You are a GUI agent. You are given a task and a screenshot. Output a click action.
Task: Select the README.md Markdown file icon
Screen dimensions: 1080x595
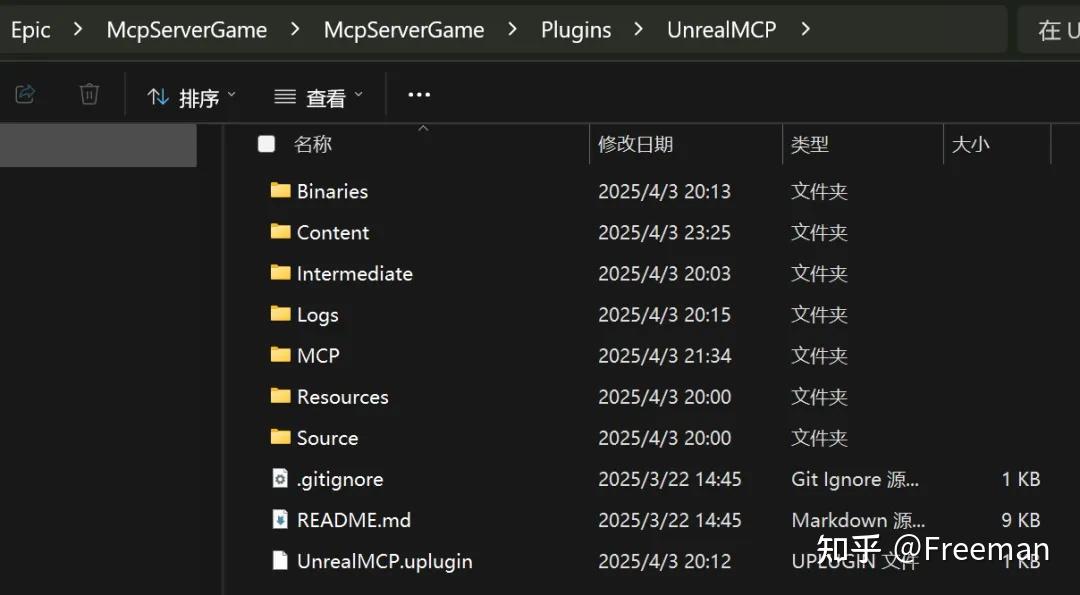(279, 519)
